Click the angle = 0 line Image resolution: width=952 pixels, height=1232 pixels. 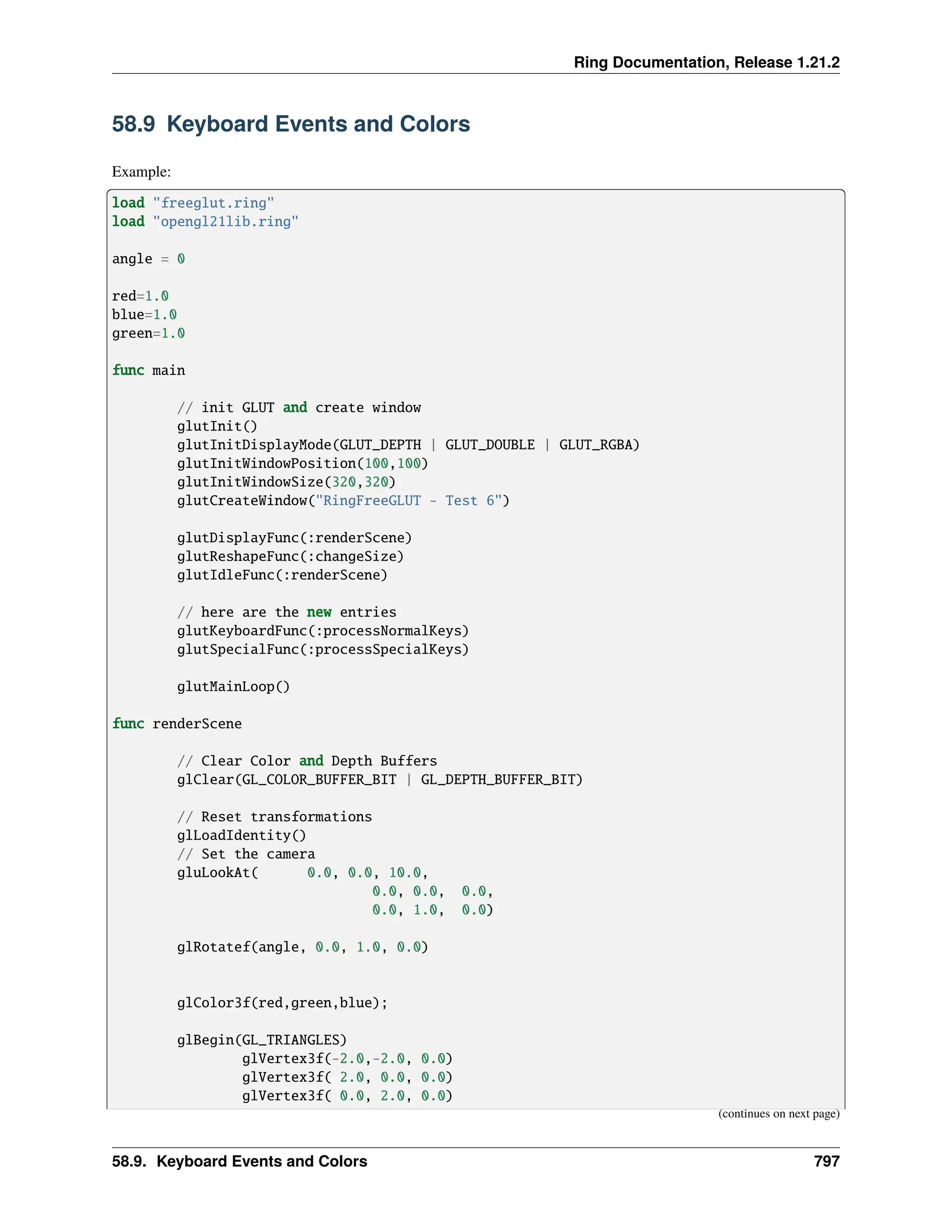tap(148, 259)
